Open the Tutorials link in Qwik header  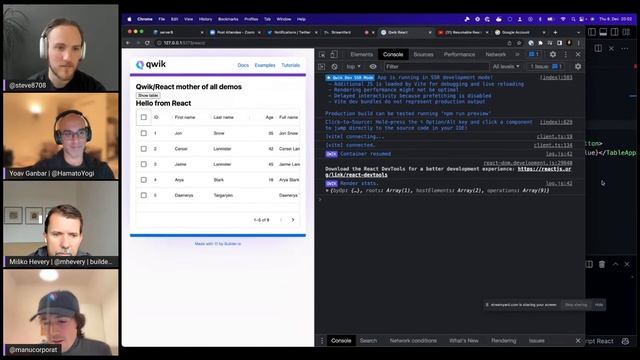[x=291, y=65]
